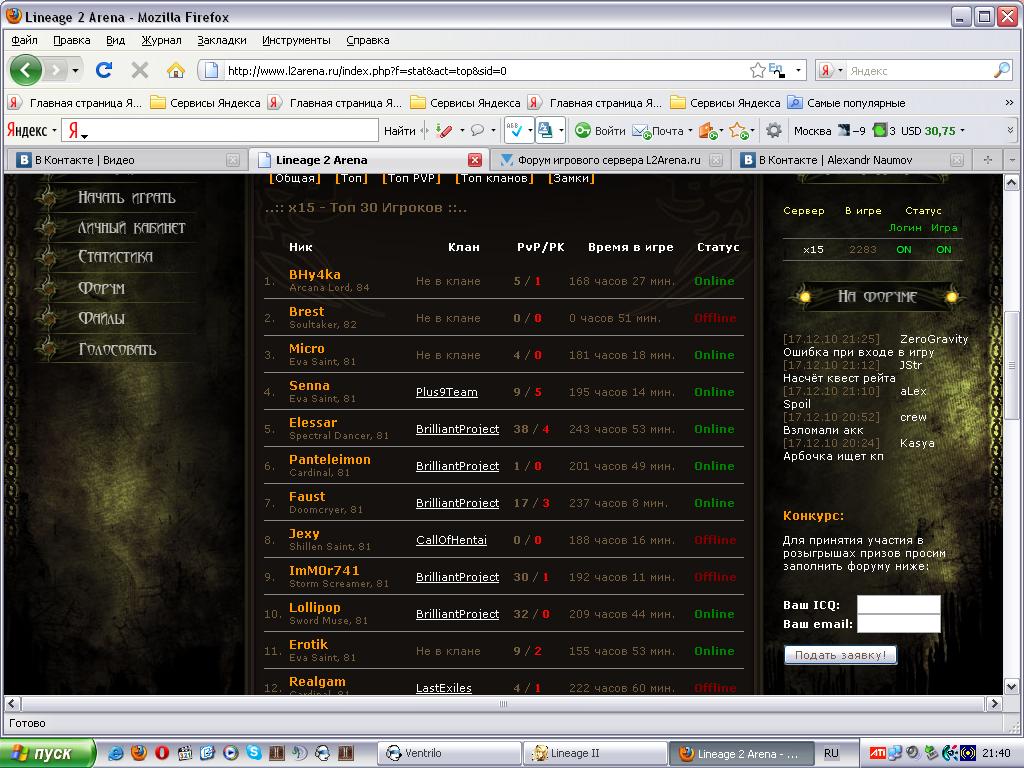Click the Войти login button
Screen dimensions: 1024x768
tap(600, 131)
